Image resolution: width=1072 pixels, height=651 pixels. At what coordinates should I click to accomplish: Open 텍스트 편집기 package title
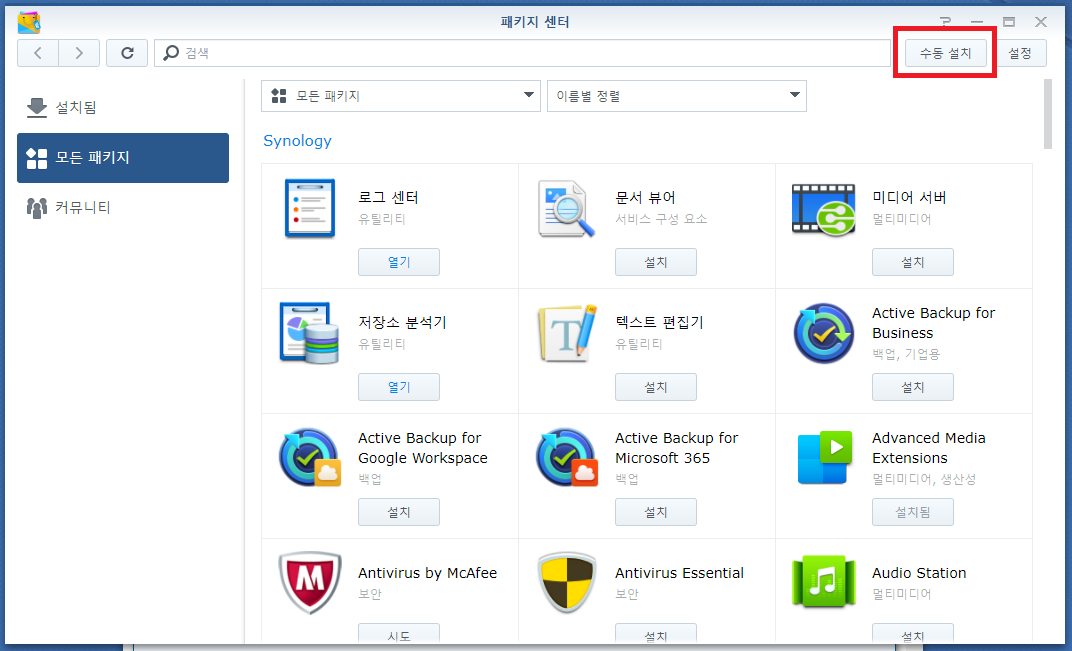[x=659, y=323]
